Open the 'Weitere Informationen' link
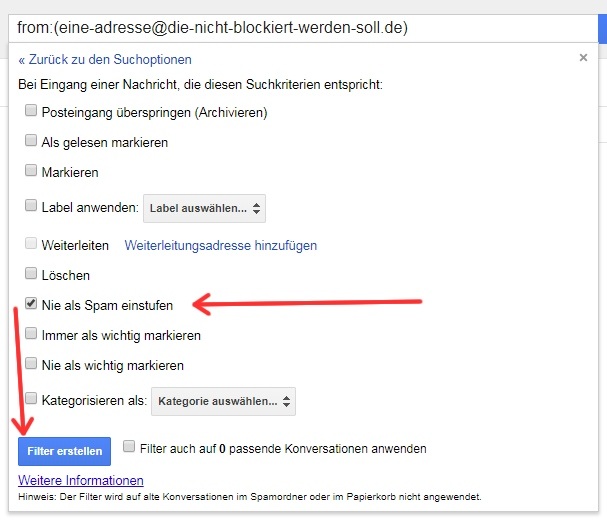607x523 pixels. (81, 481)
